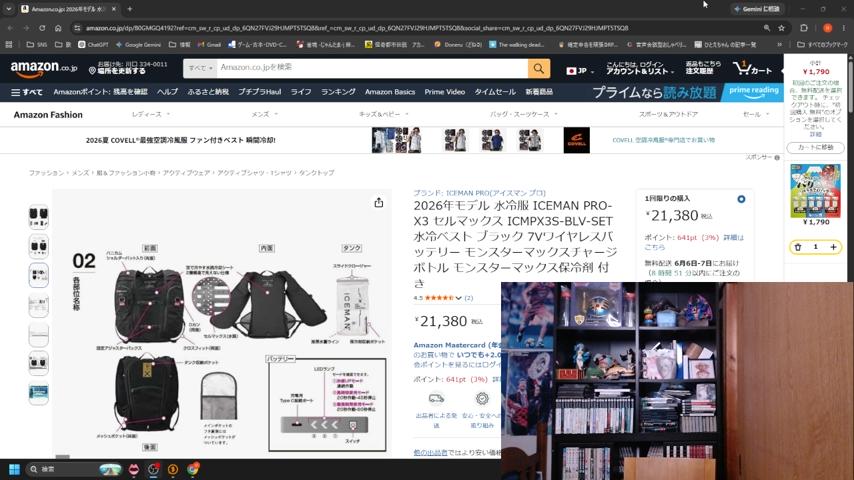The image size is (854, 480).
Task: Expand the レディース fashion menu
Action: (x=151, y=114)
